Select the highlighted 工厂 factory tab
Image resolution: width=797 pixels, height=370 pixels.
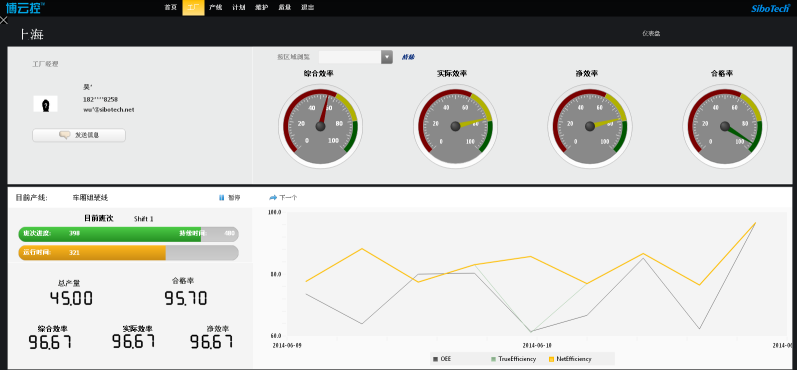193,7
